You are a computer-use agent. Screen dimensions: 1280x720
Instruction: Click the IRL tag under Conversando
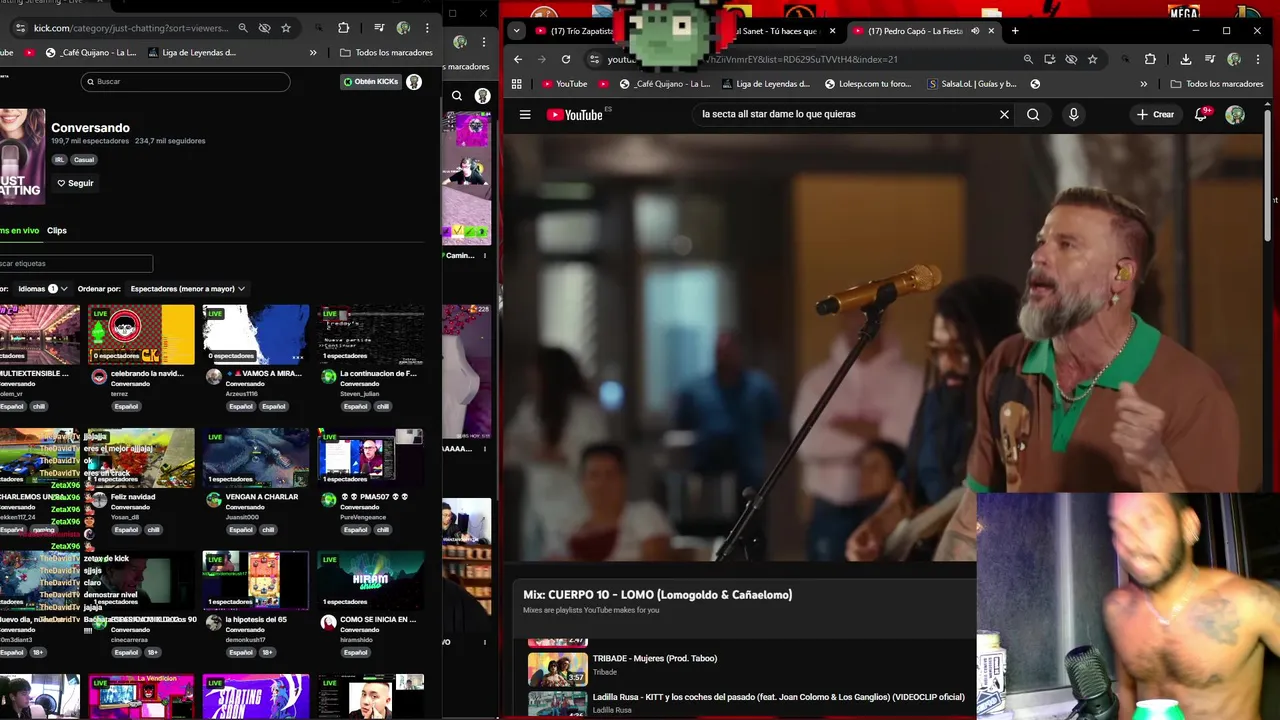[60, 160]
